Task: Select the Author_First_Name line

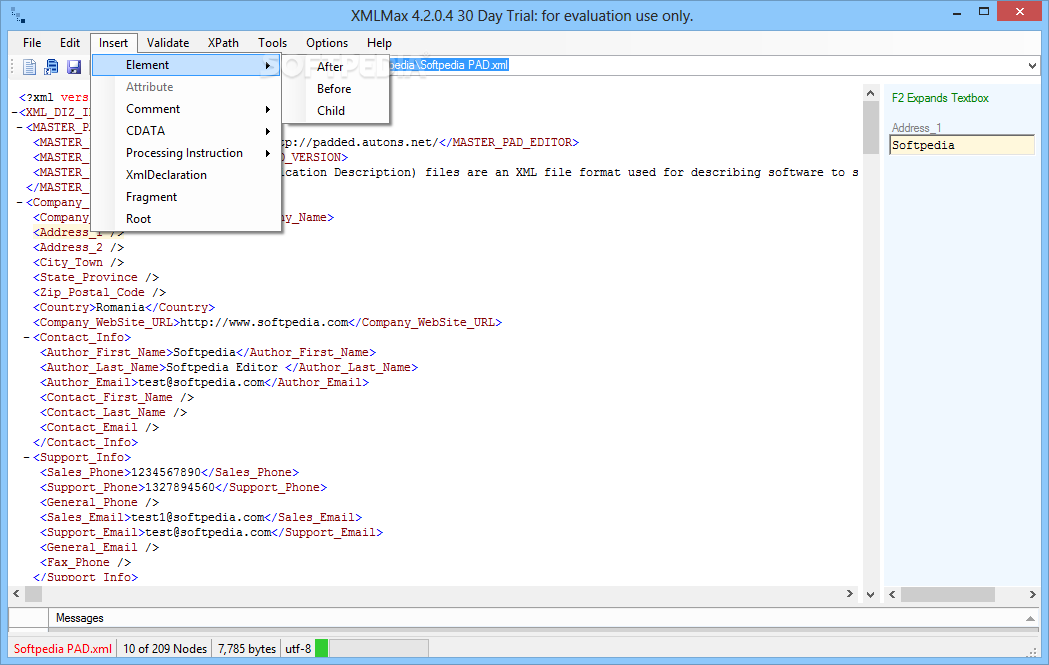Action: (x=208, y=353)
